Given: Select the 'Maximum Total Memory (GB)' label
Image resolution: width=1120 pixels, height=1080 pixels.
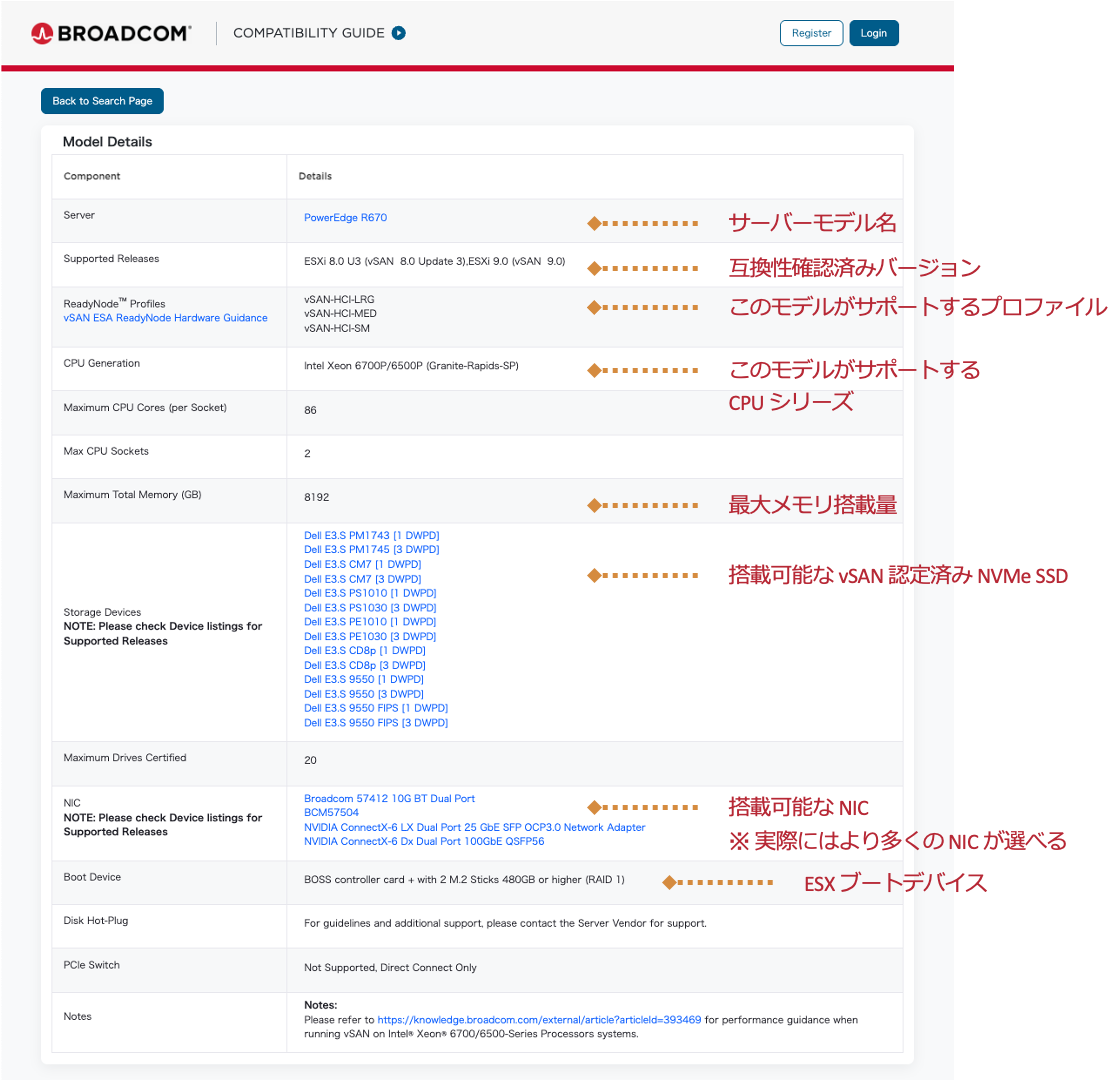Looking at the screenshot, I should (132, 494).
